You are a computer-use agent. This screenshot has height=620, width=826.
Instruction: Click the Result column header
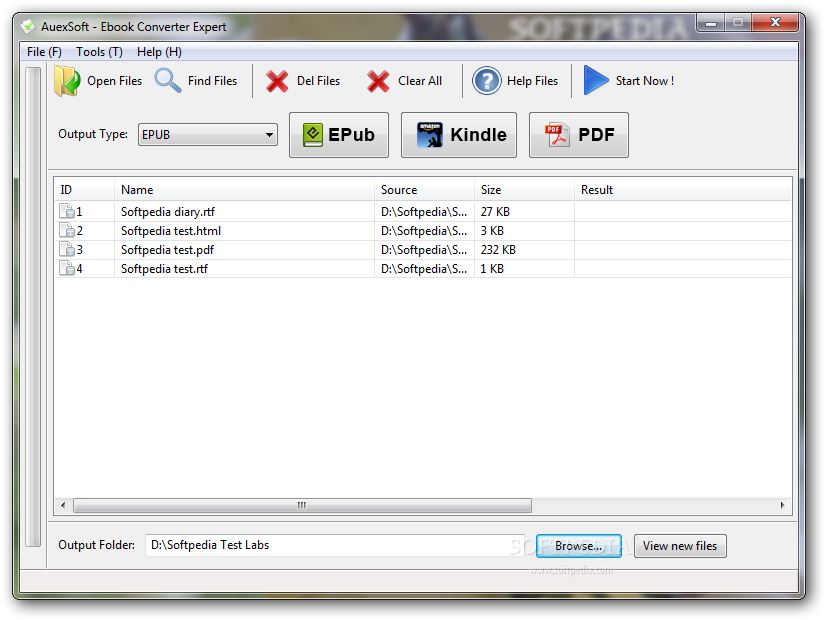click(x=683, y=190)
